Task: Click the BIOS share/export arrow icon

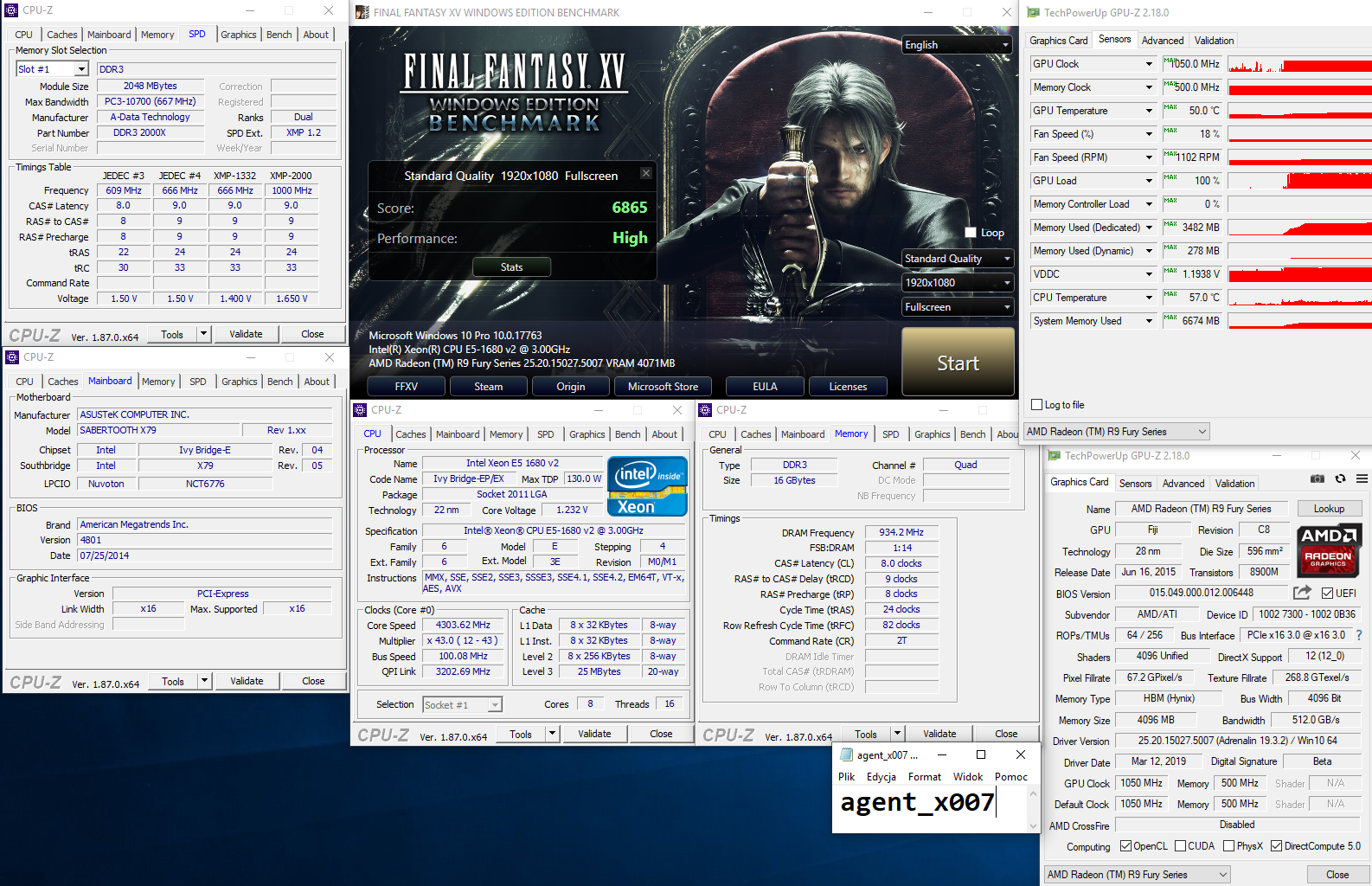Action: pyautogui.click(x=1302, y=593)
